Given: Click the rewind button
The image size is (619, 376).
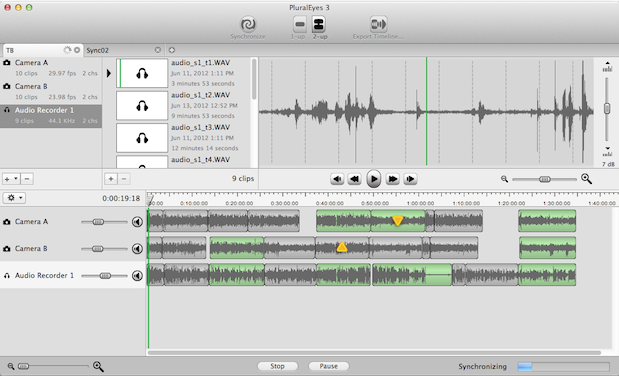Looking at the screenshot, I should [x=355, y=179].
